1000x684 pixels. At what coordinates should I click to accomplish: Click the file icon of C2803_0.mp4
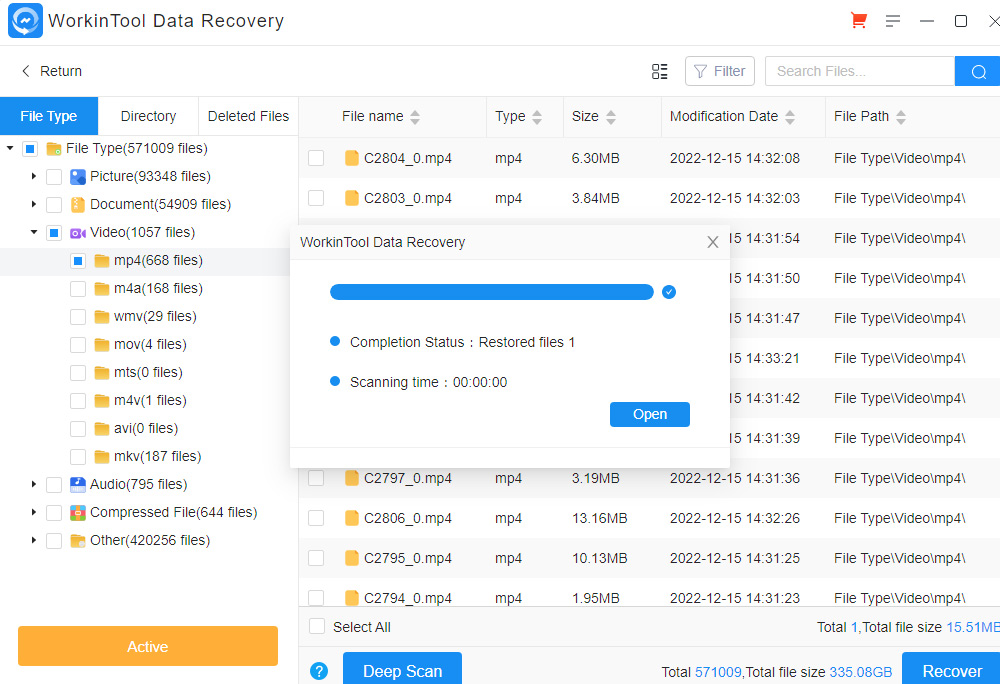click(351, 198)
